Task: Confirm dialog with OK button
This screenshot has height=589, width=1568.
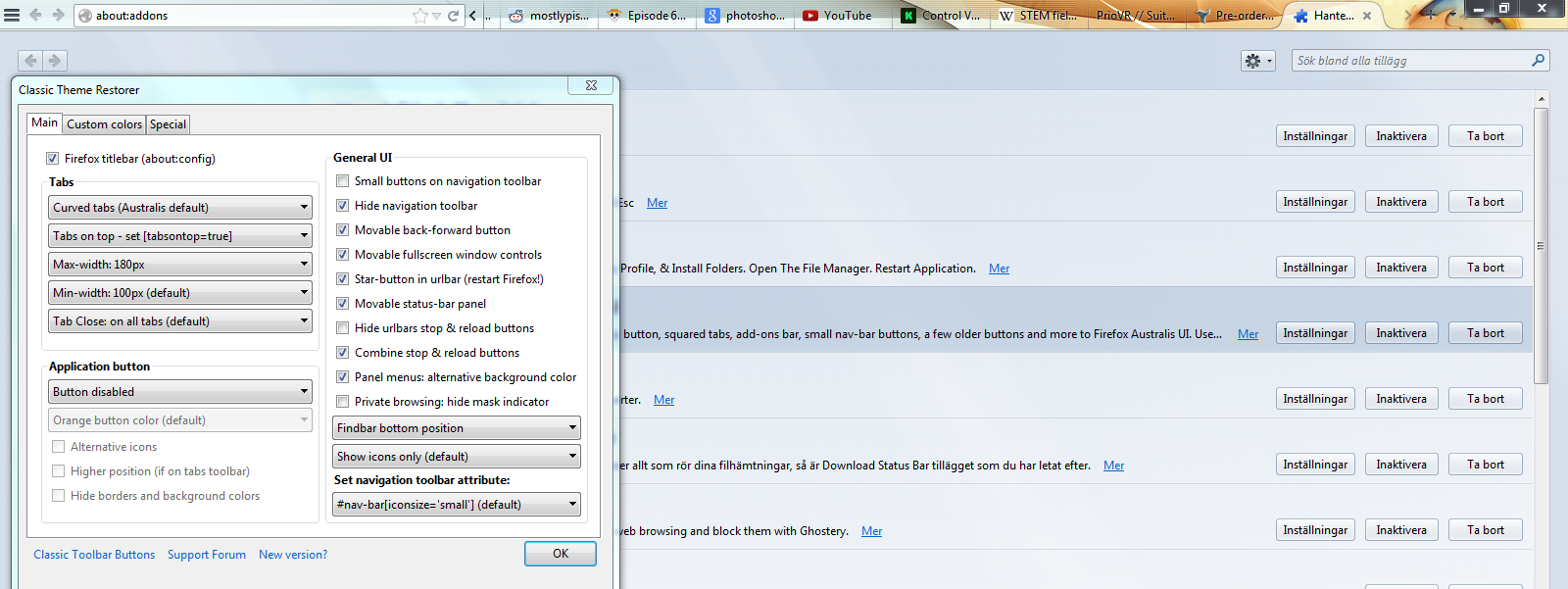Action: pos(561,554)
